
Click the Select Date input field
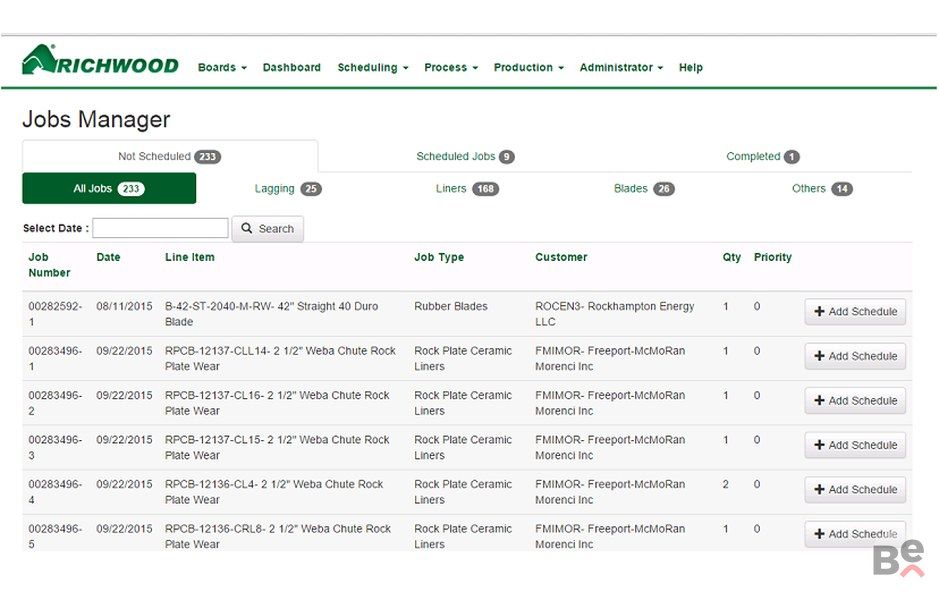pyautogui.click(x=160, y=229)
